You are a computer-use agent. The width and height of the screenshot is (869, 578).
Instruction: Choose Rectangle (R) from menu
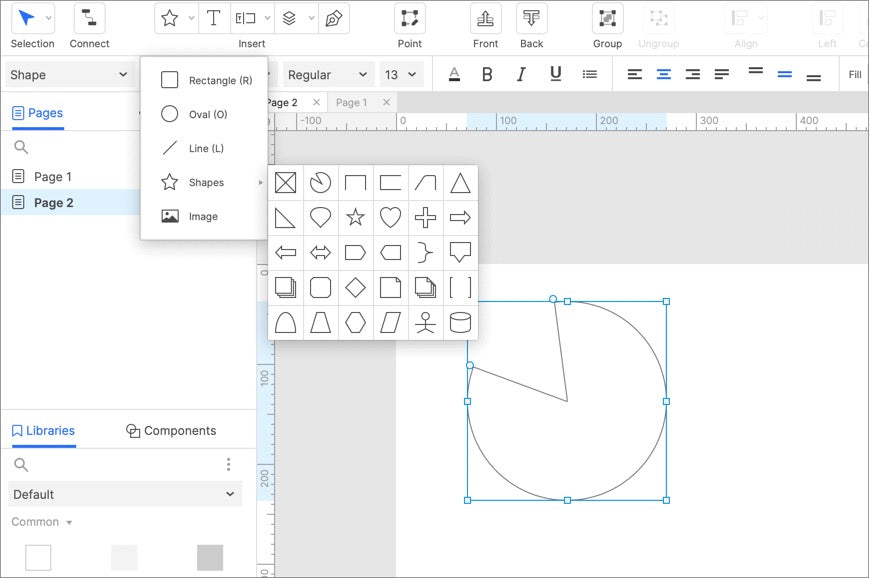(x=205, y=80)
